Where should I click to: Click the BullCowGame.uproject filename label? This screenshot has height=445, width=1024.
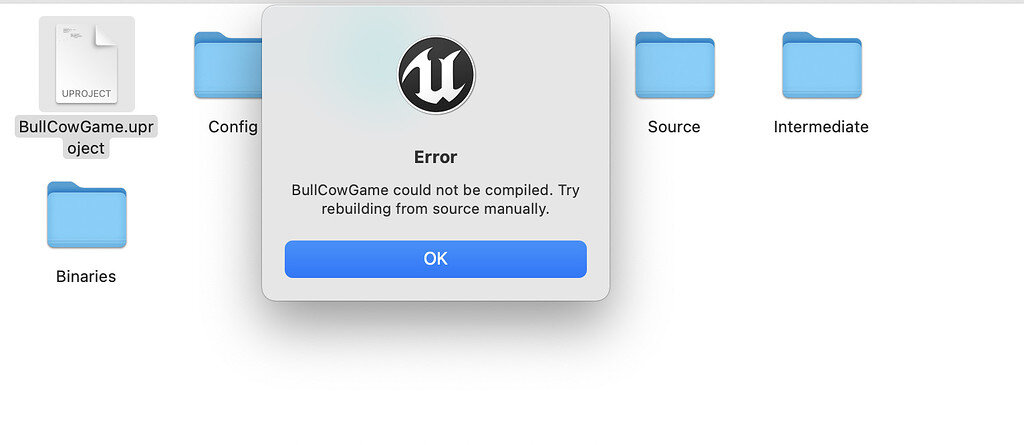pyautogui.click(x=87, y=137)
